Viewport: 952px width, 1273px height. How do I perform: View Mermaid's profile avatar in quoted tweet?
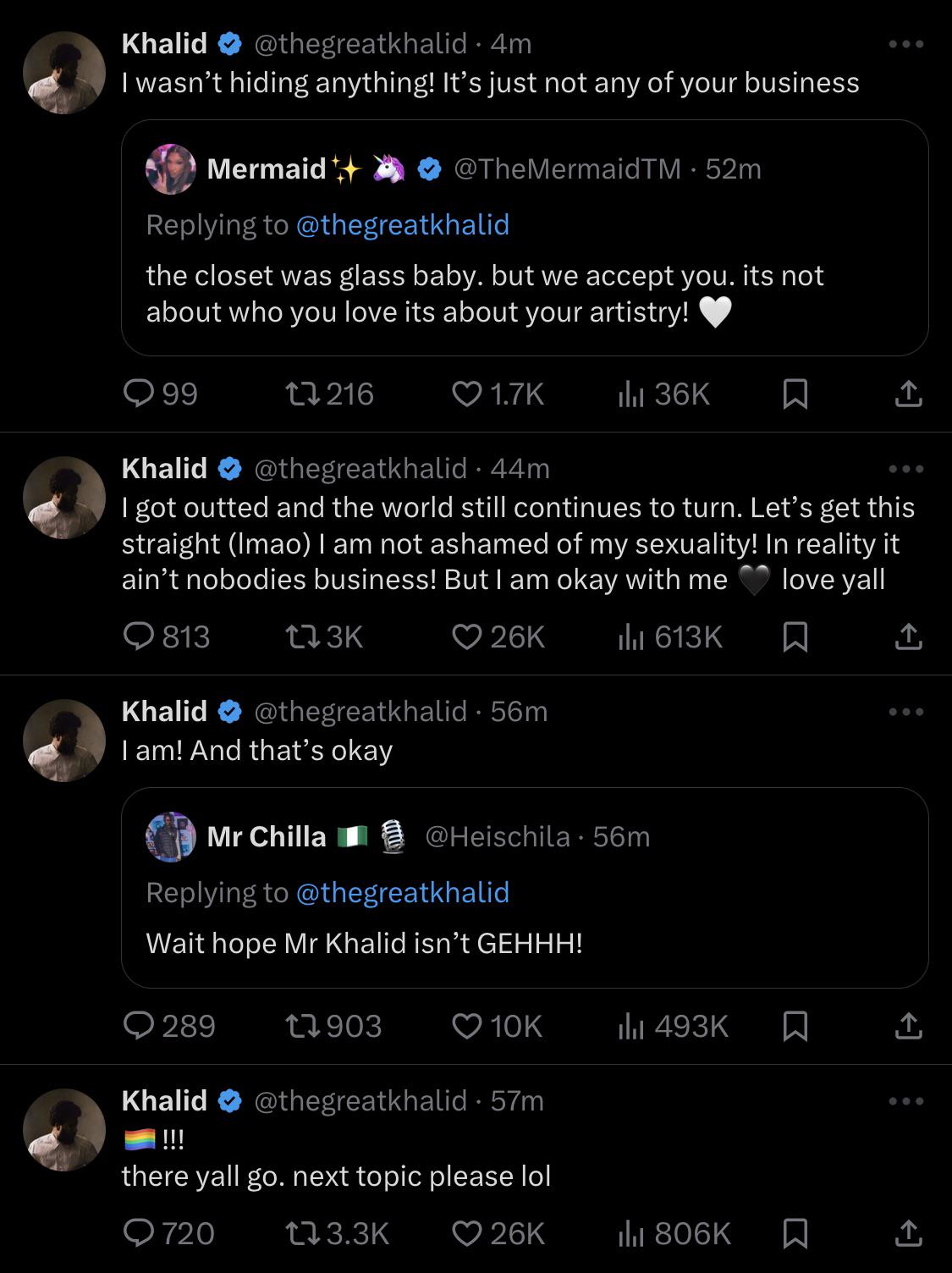(x=171, y=169)
